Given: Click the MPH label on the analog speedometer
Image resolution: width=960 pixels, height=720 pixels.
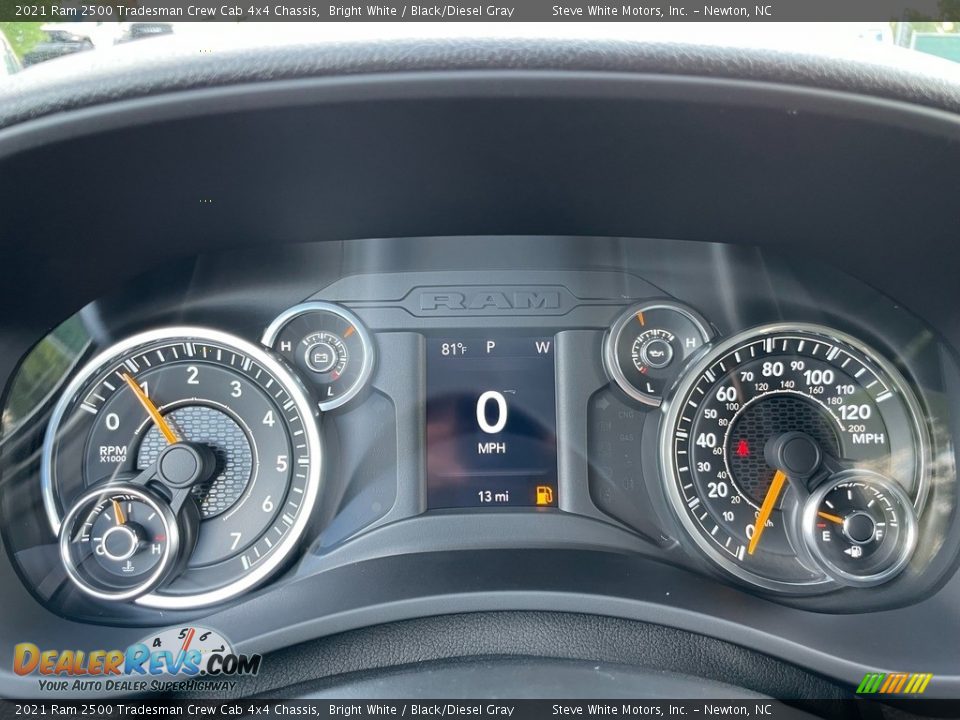Looking at the screenshot, I should point(868,438).
